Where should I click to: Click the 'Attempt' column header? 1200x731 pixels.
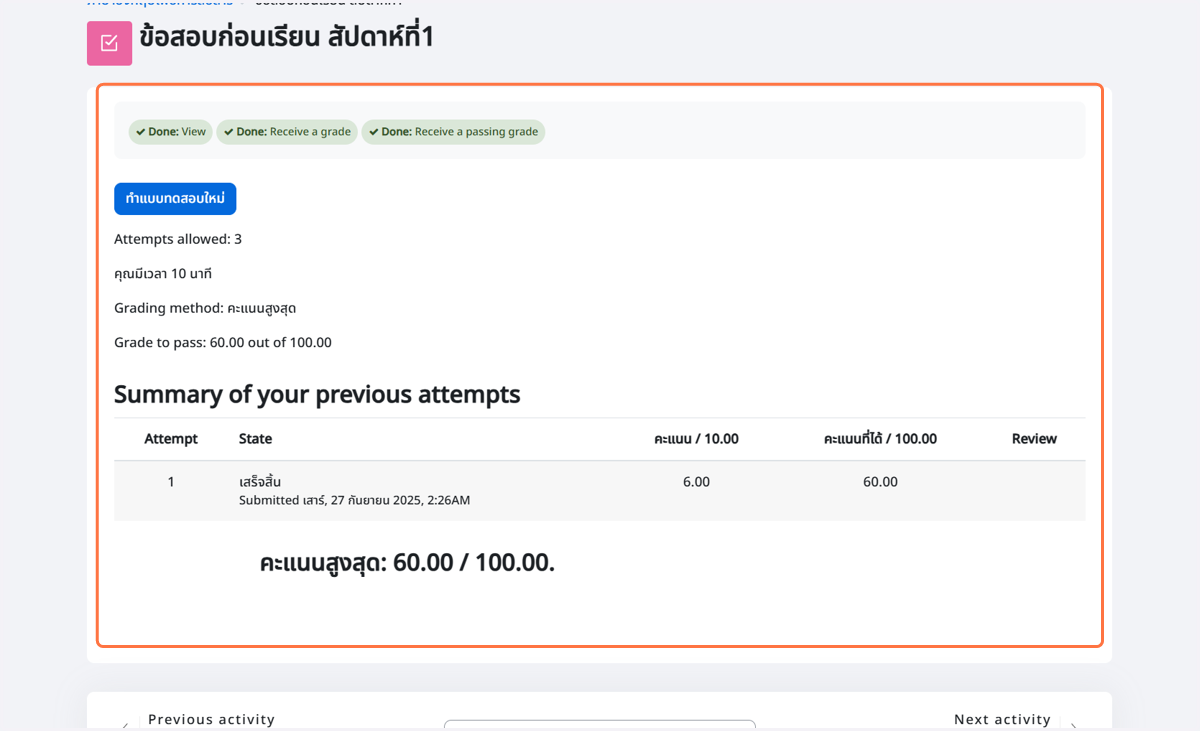coord(171,439)
